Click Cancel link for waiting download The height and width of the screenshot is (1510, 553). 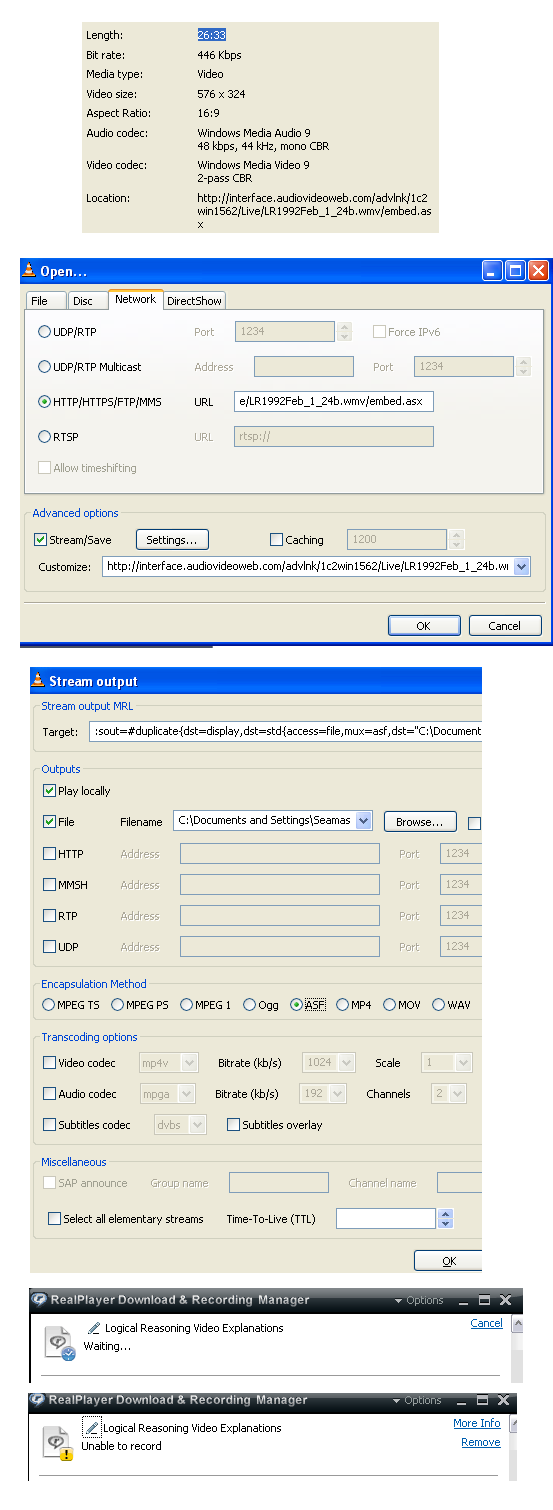(486, 1323)
